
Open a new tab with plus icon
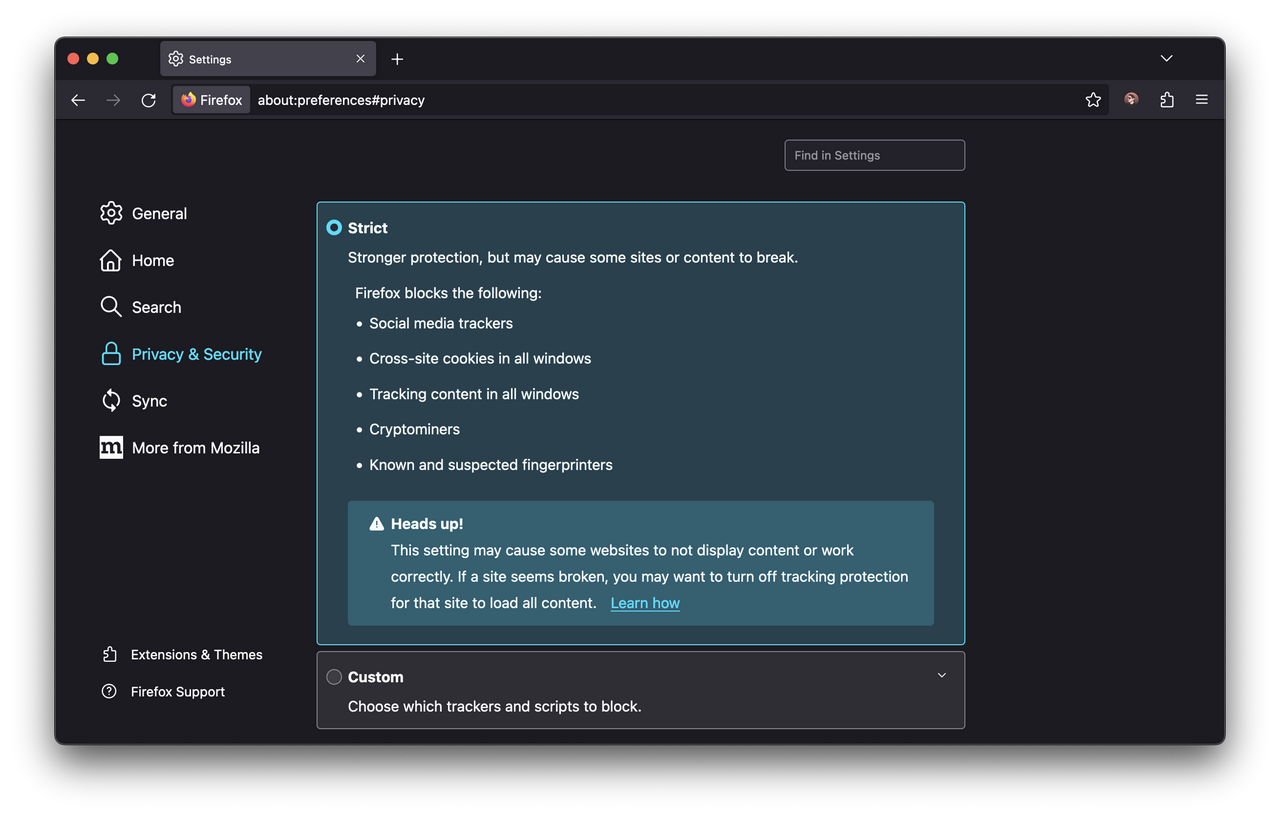point(397,59)
